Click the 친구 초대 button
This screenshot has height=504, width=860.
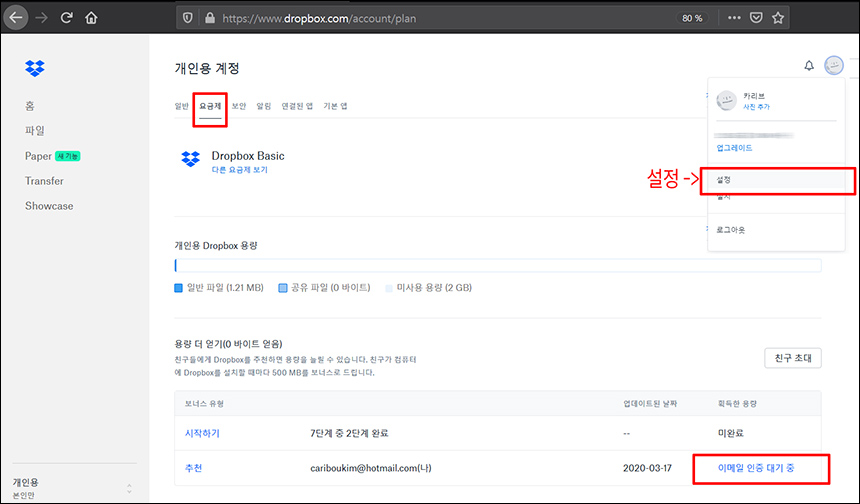[793, 358]
